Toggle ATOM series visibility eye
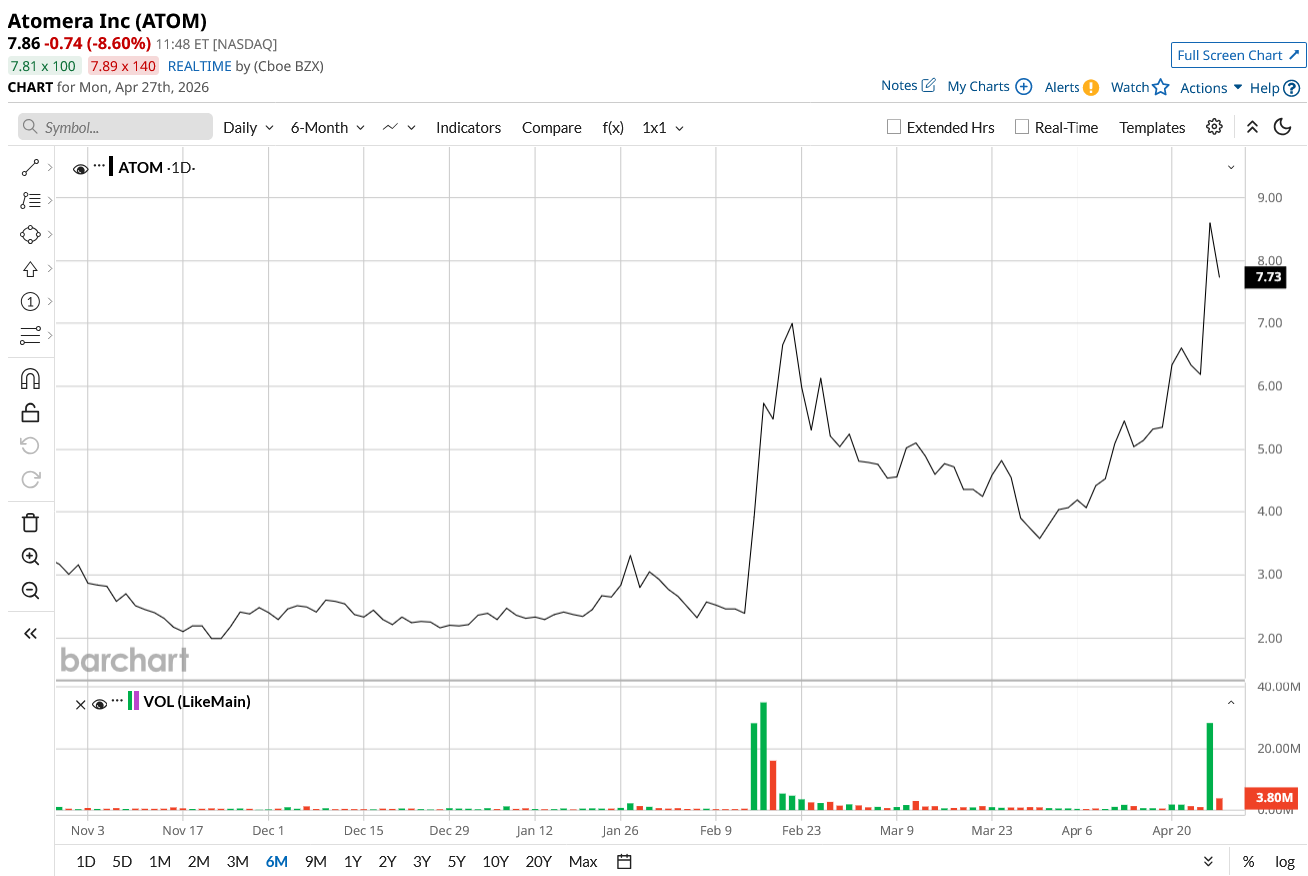The width and height of the screenshot is (1308, 876). pyautogui.click(x=80, y=169)
